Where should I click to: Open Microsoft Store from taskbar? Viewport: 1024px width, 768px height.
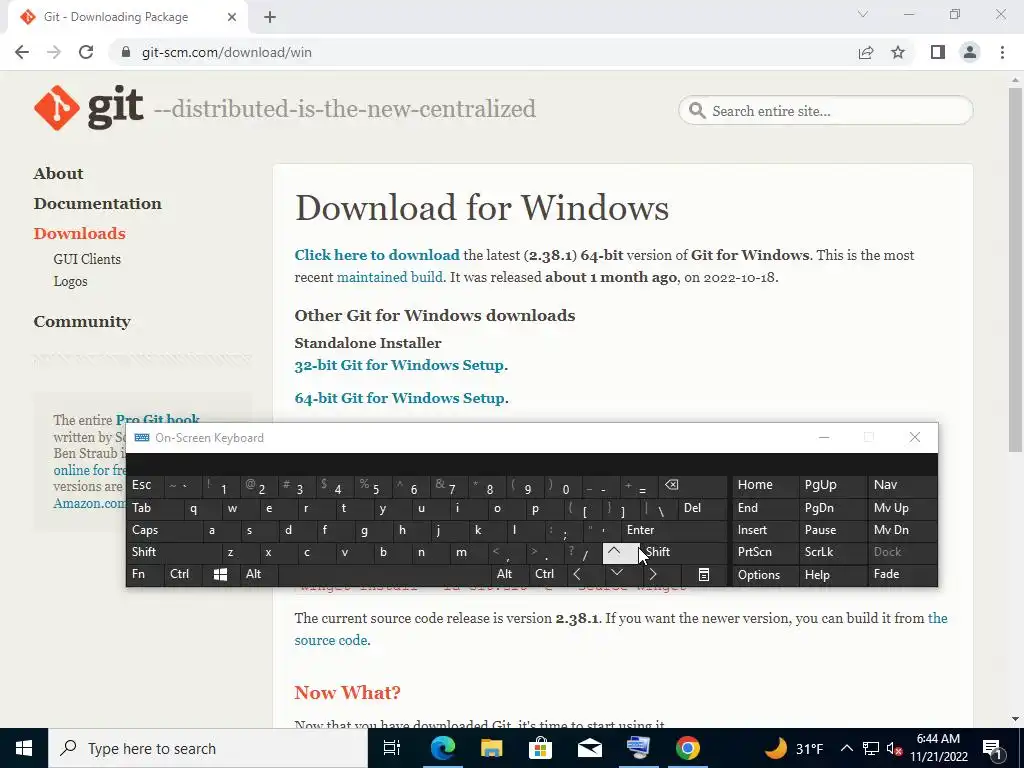540,748
